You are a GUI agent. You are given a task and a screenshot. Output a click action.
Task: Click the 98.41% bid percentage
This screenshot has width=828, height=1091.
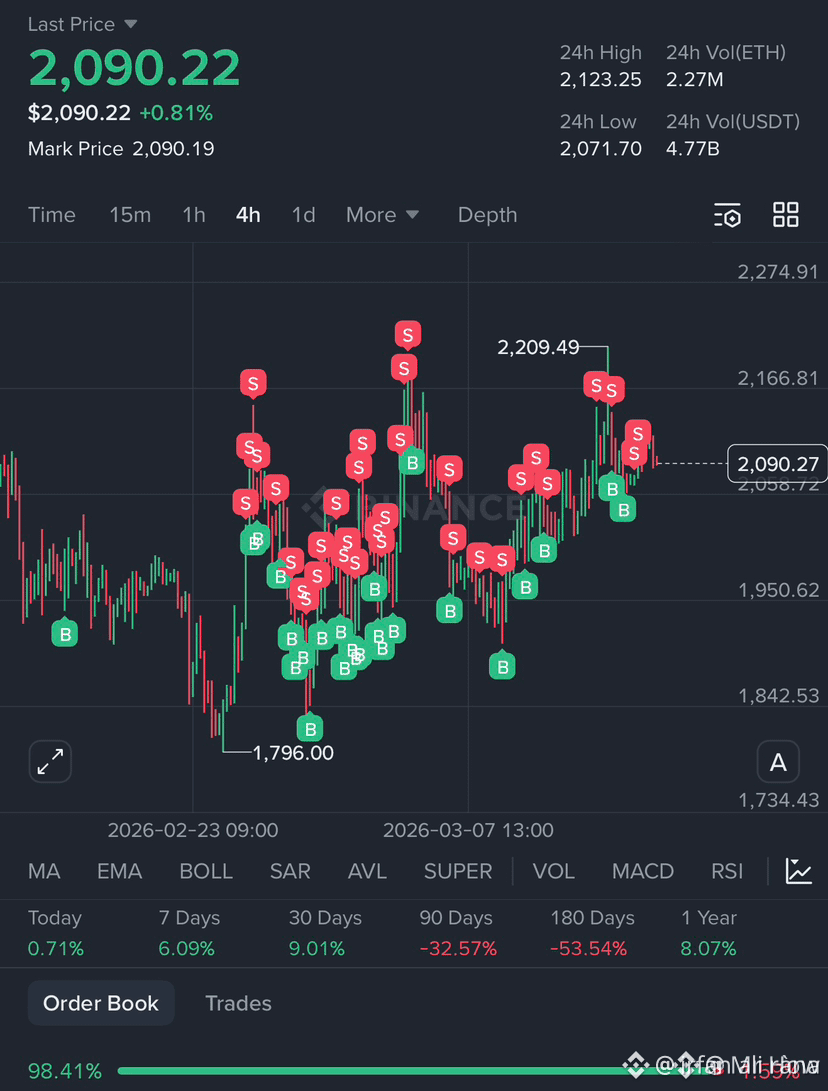(x=65, y=1071)
